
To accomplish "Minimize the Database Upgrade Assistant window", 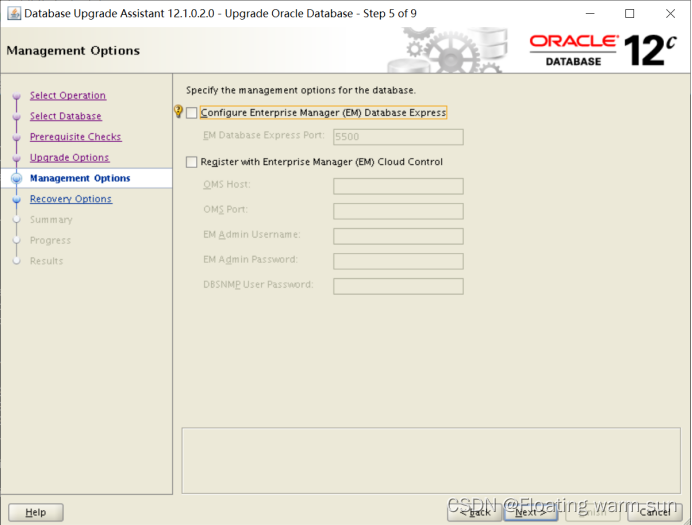I will pyautogui.click(x=590, y=14).
